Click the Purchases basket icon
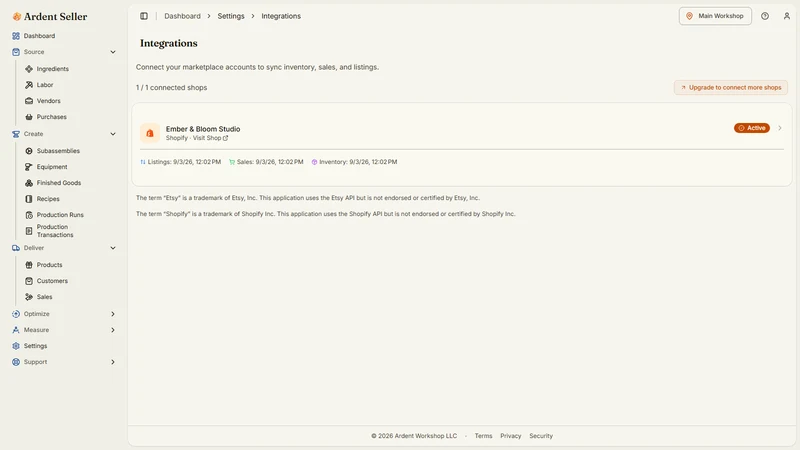Viewport: 800px width, 450px height. click(29, 117)
